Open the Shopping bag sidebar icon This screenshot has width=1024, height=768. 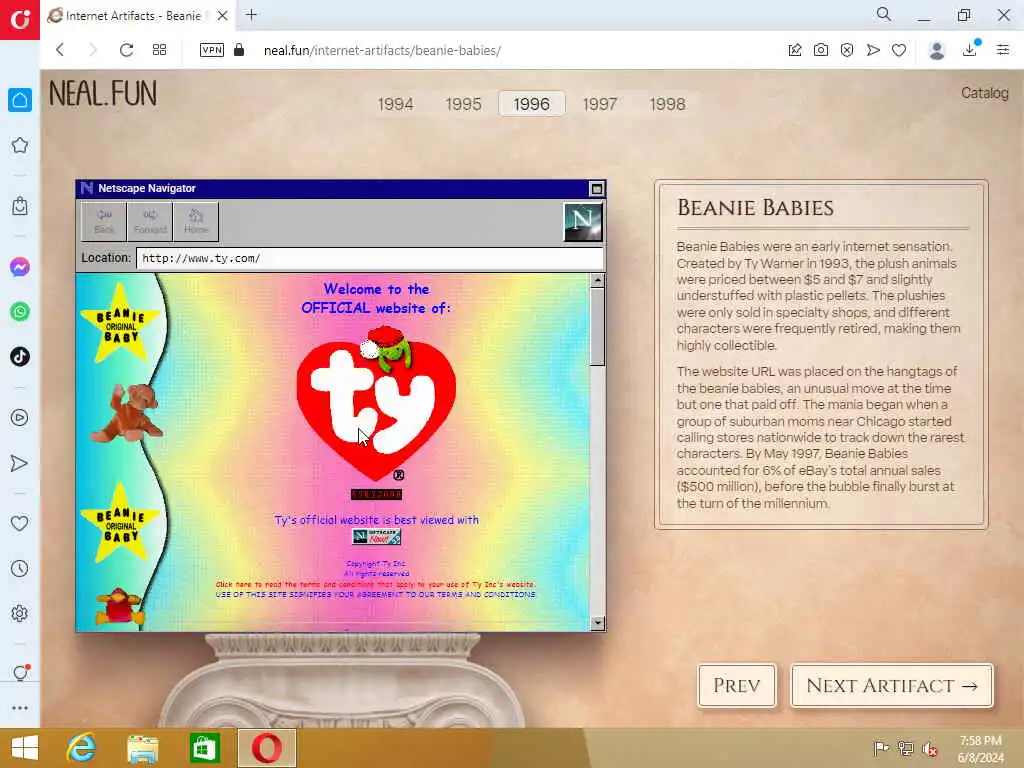[x=20, y=206]
